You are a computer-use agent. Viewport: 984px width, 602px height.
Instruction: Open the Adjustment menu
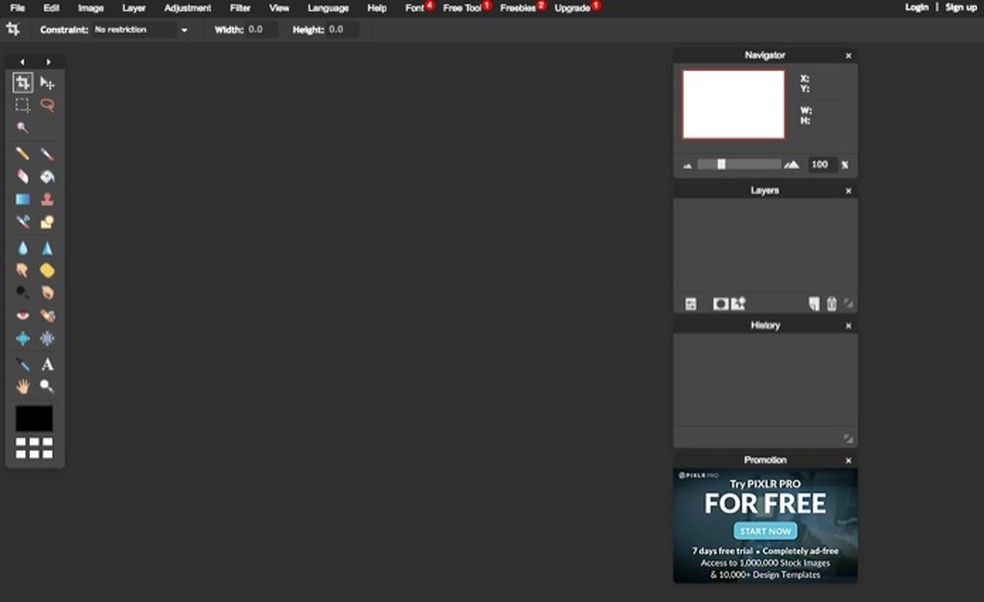pyautogui.click(x=187, y=7)
